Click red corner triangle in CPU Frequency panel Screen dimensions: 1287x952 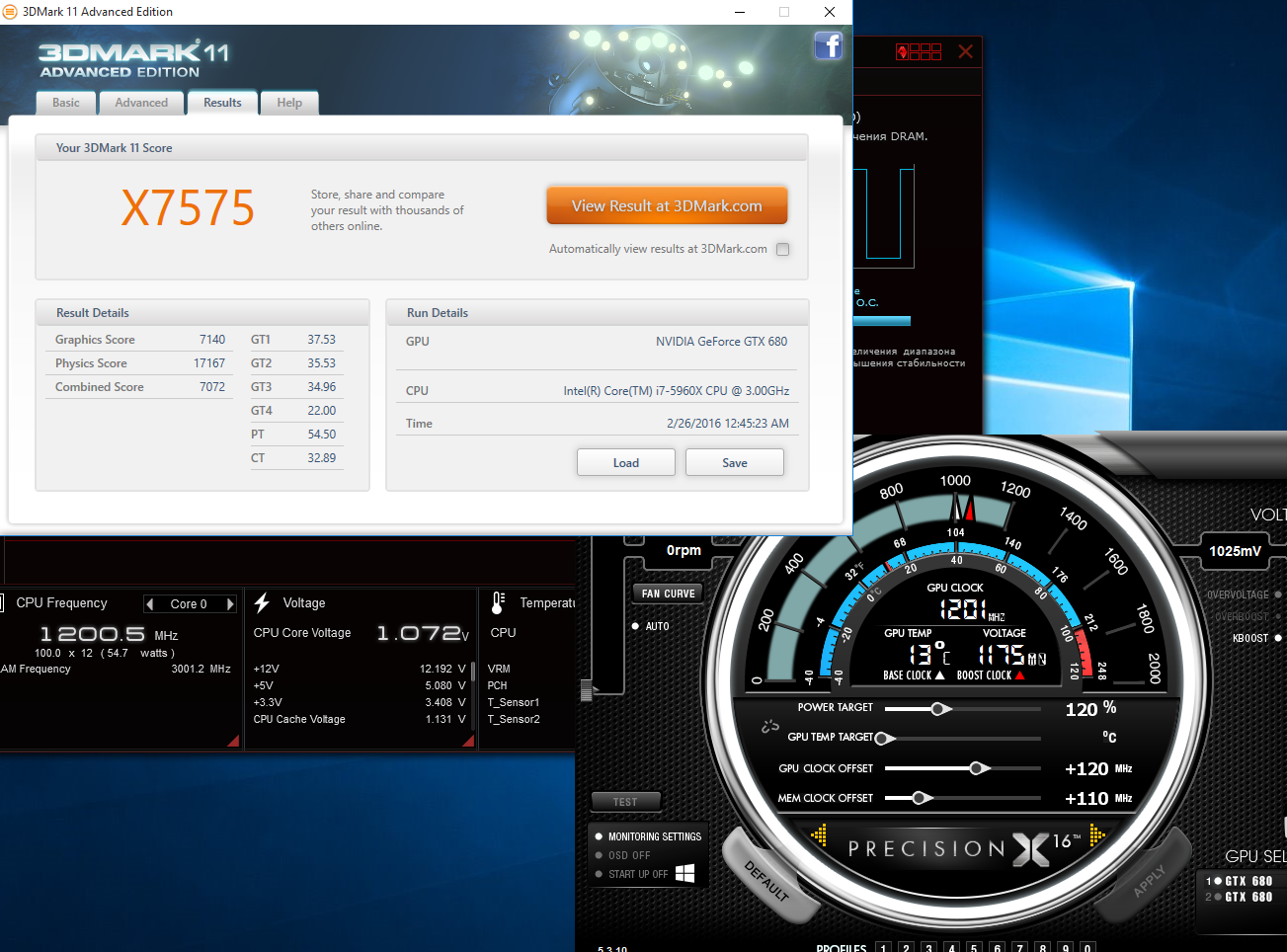point(233,741)
